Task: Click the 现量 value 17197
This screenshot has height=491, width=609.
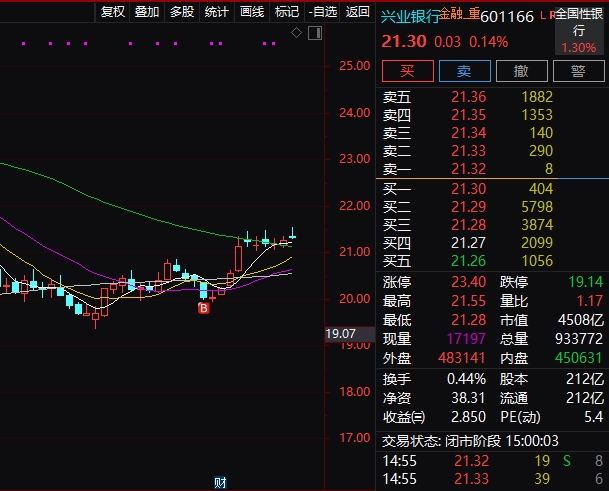Action: (466, 339)
